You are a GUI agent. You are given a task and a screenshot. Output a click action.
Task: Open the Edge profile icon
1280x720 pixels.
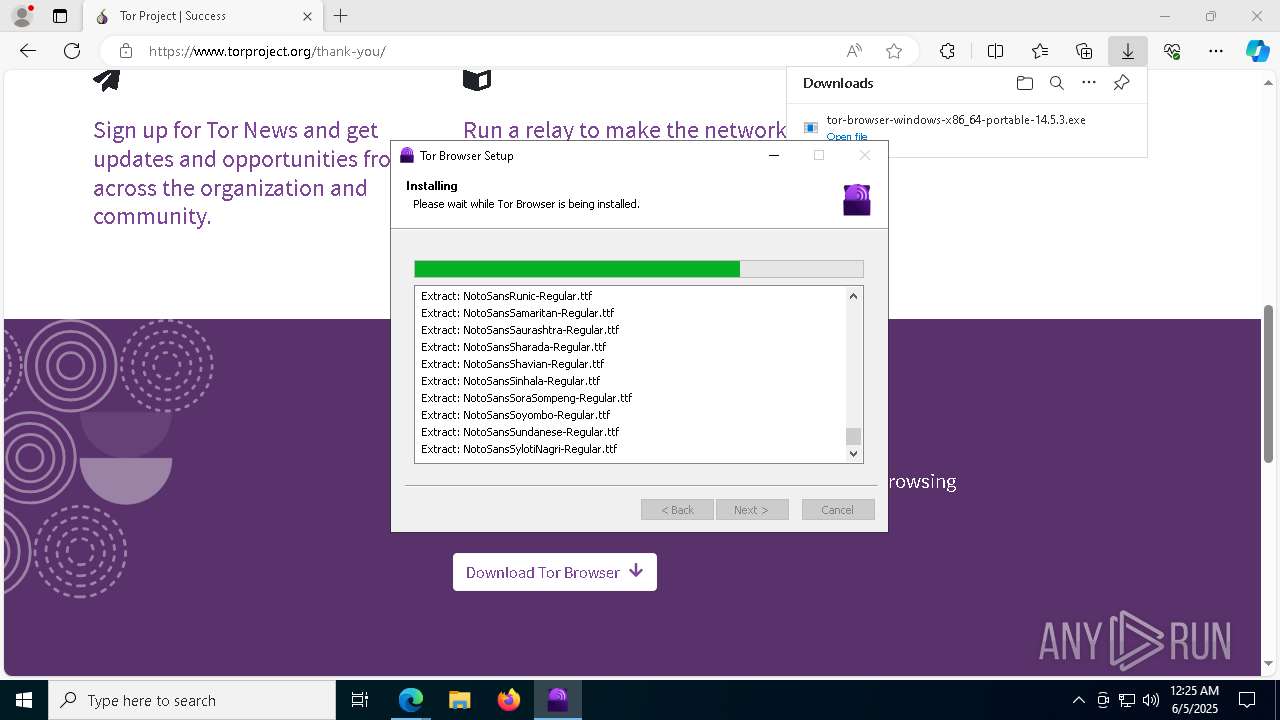tap(22, 16)
